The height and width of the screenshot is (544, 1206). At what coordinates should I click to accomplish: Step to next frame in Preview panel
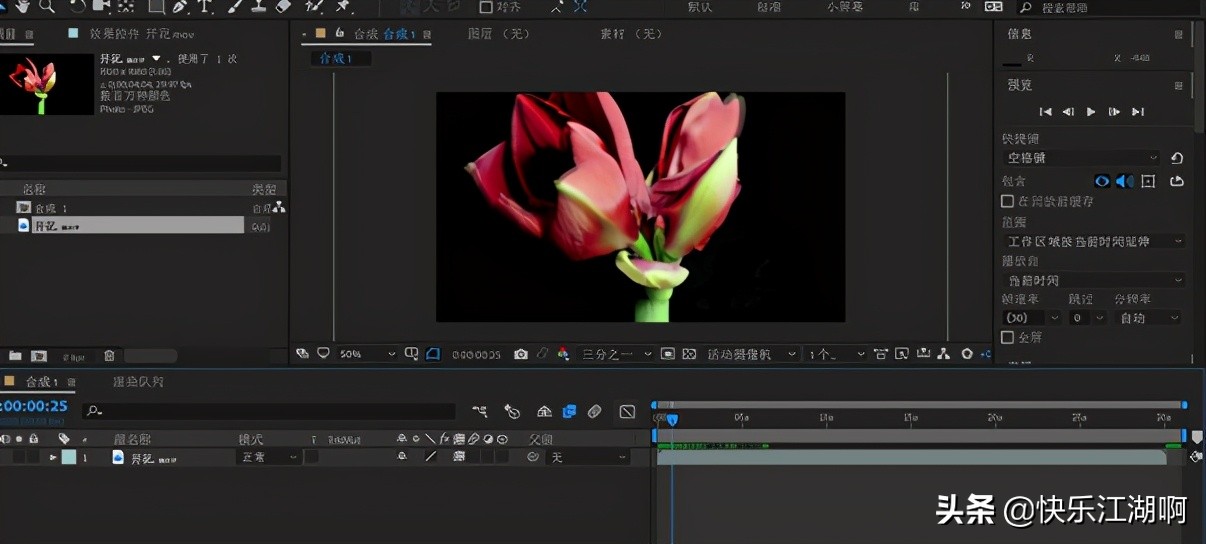[1114, 112]
